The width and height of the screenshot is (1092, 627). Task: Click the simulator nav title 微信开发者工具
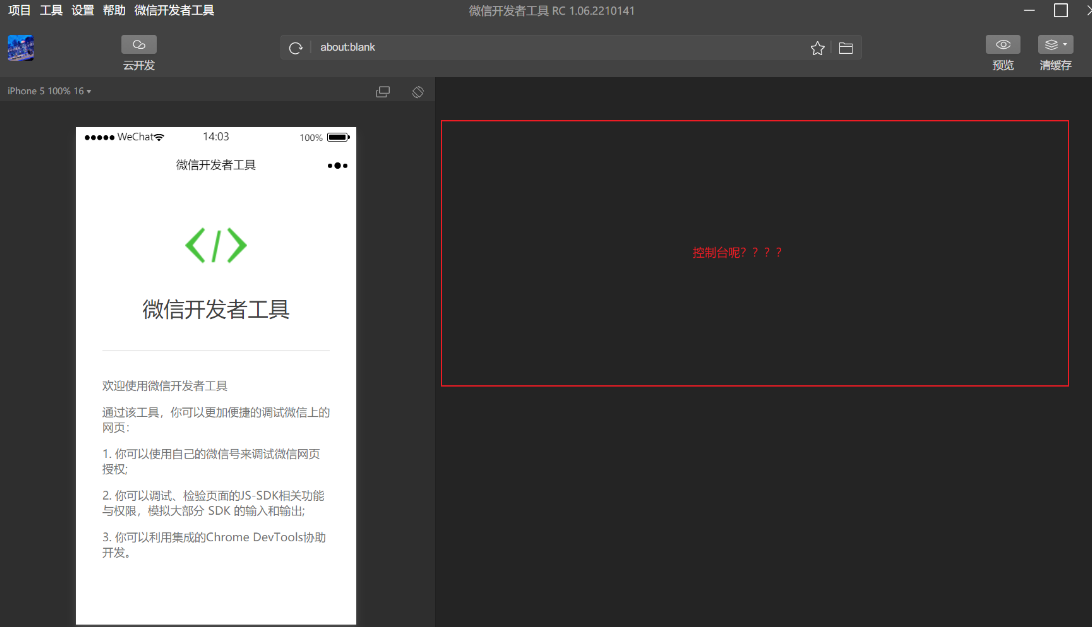click(216, 165)
